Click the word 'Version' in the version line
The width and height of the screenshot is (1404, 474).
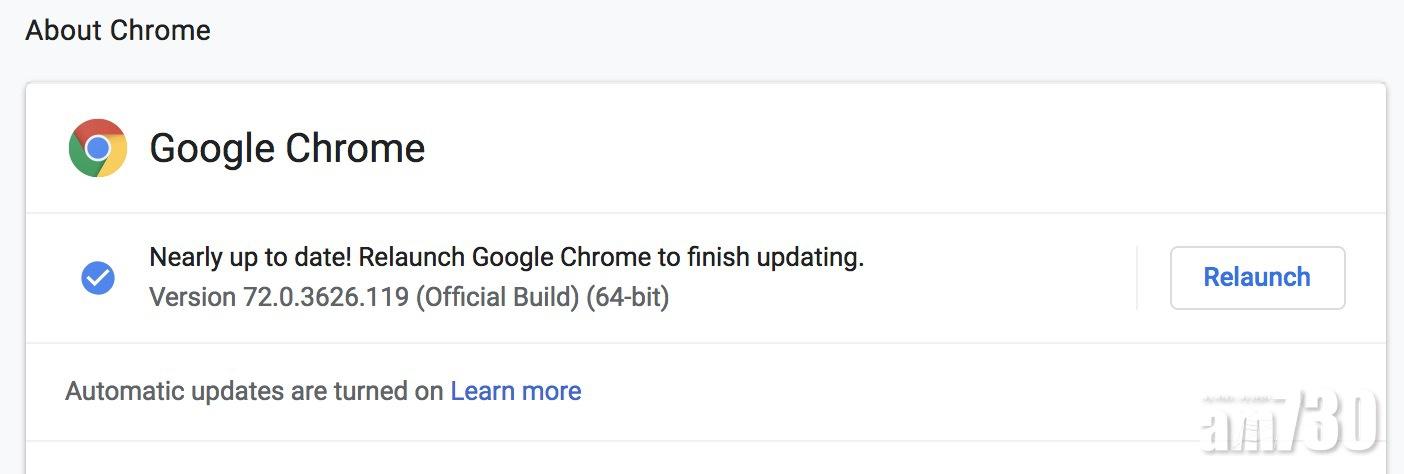coord(192,297)
